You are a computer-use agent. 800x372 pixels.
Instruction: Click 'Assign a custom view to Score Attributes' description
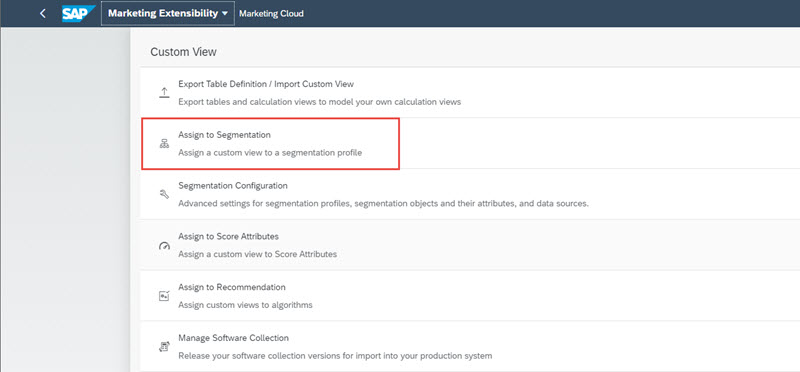click(258, 254)
